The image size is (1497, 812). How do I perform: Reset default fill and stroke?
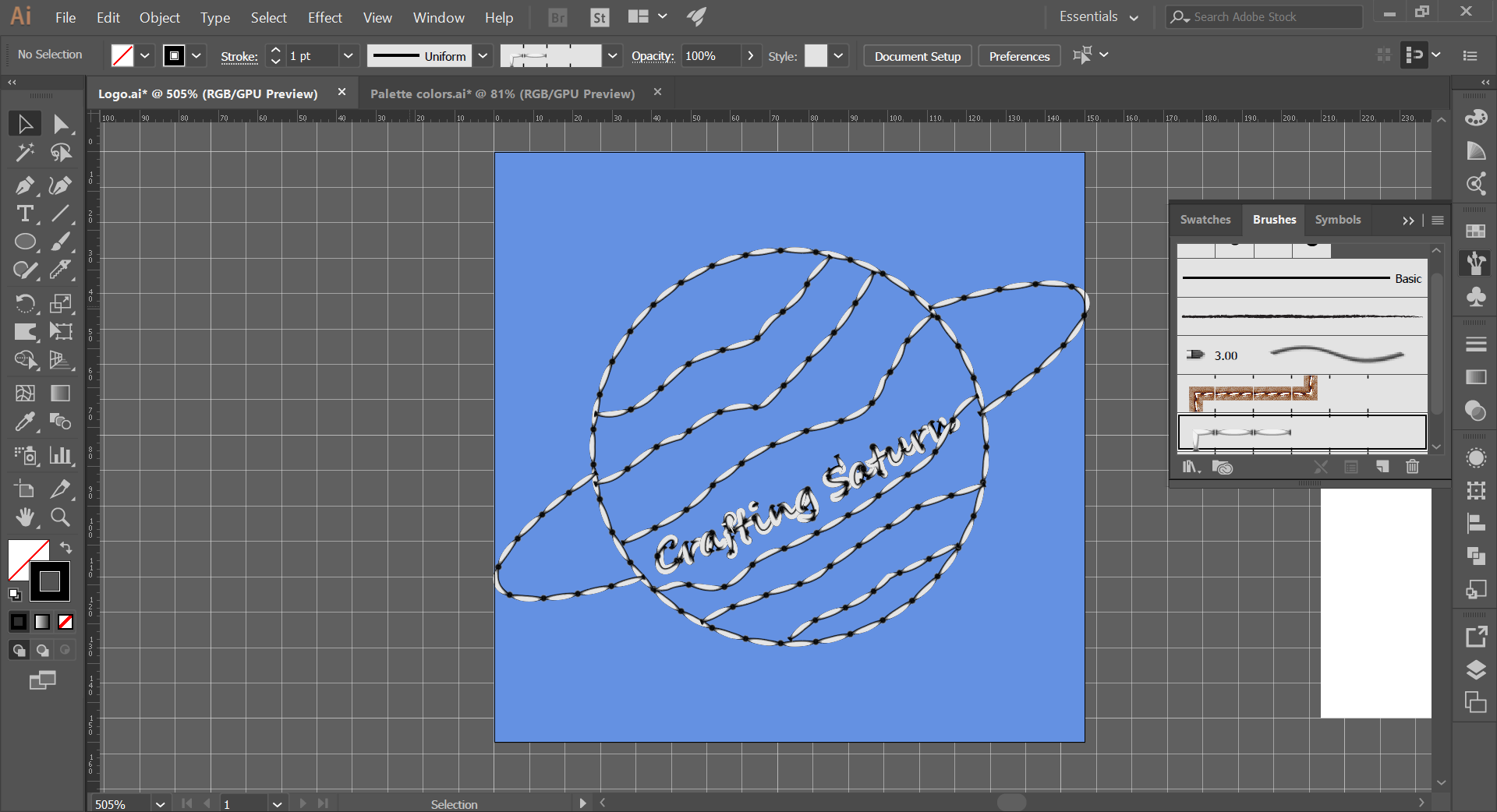(x=15, y=595)
